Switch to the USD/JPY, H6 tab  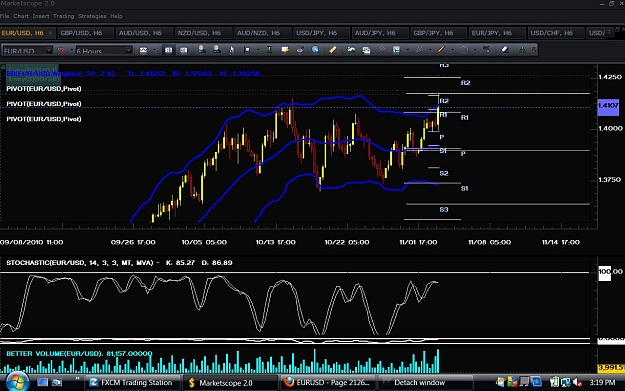pyautogui.click(x=321, y=33)
